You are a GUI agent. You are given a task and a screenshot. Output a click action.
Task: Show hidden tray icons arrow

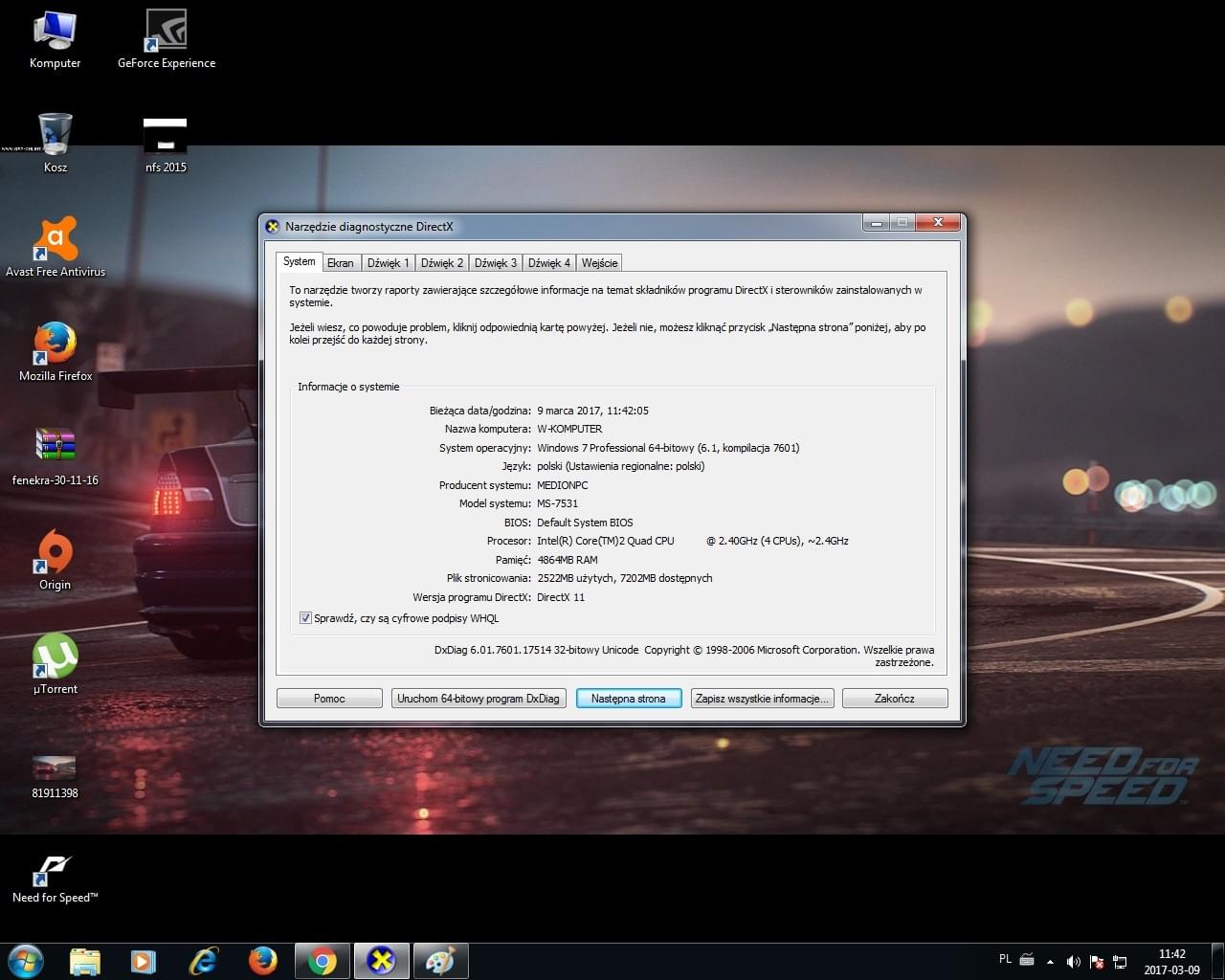tap(1051, 961)
